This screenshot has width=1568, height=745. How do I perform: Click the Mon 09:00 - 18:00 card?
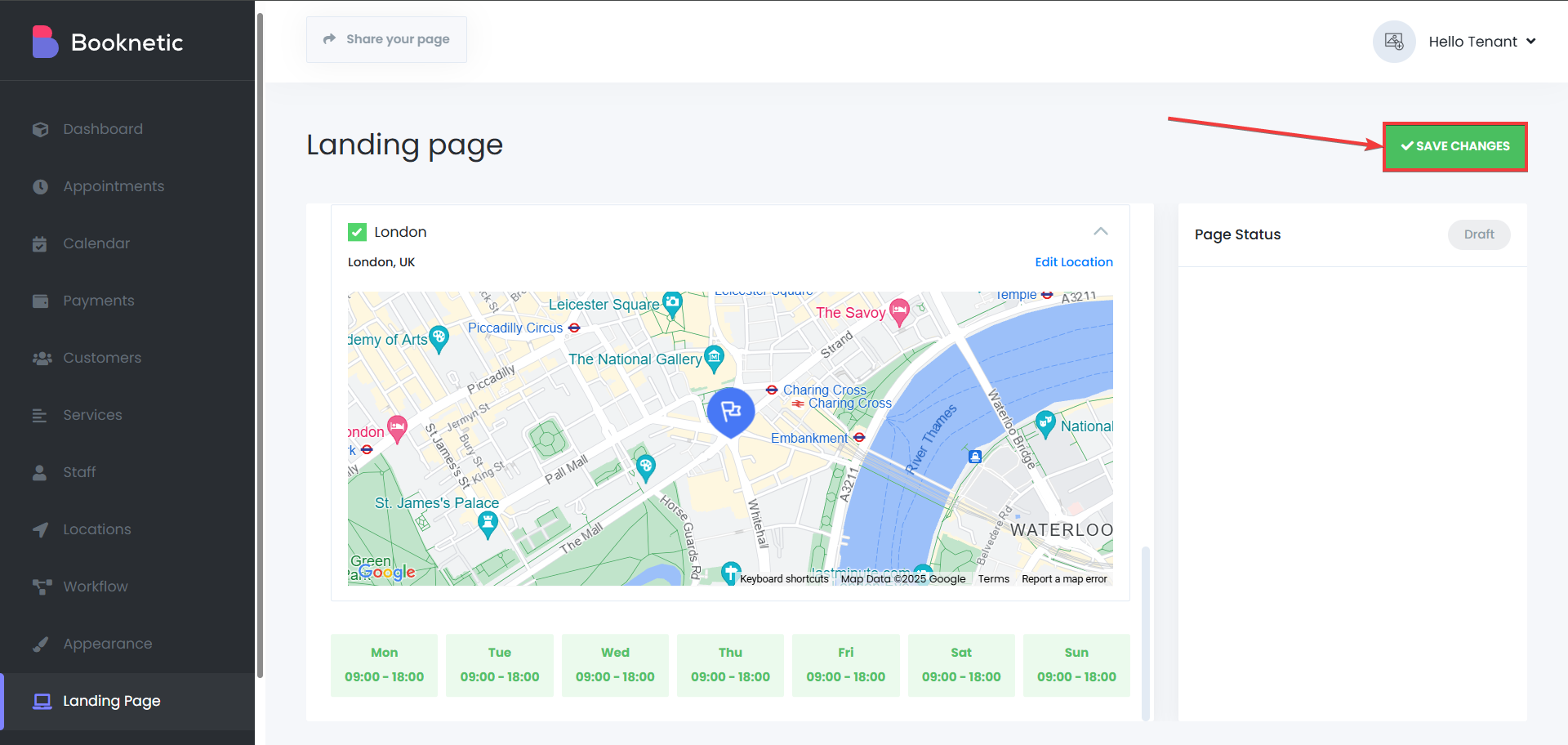click(384, 665)
